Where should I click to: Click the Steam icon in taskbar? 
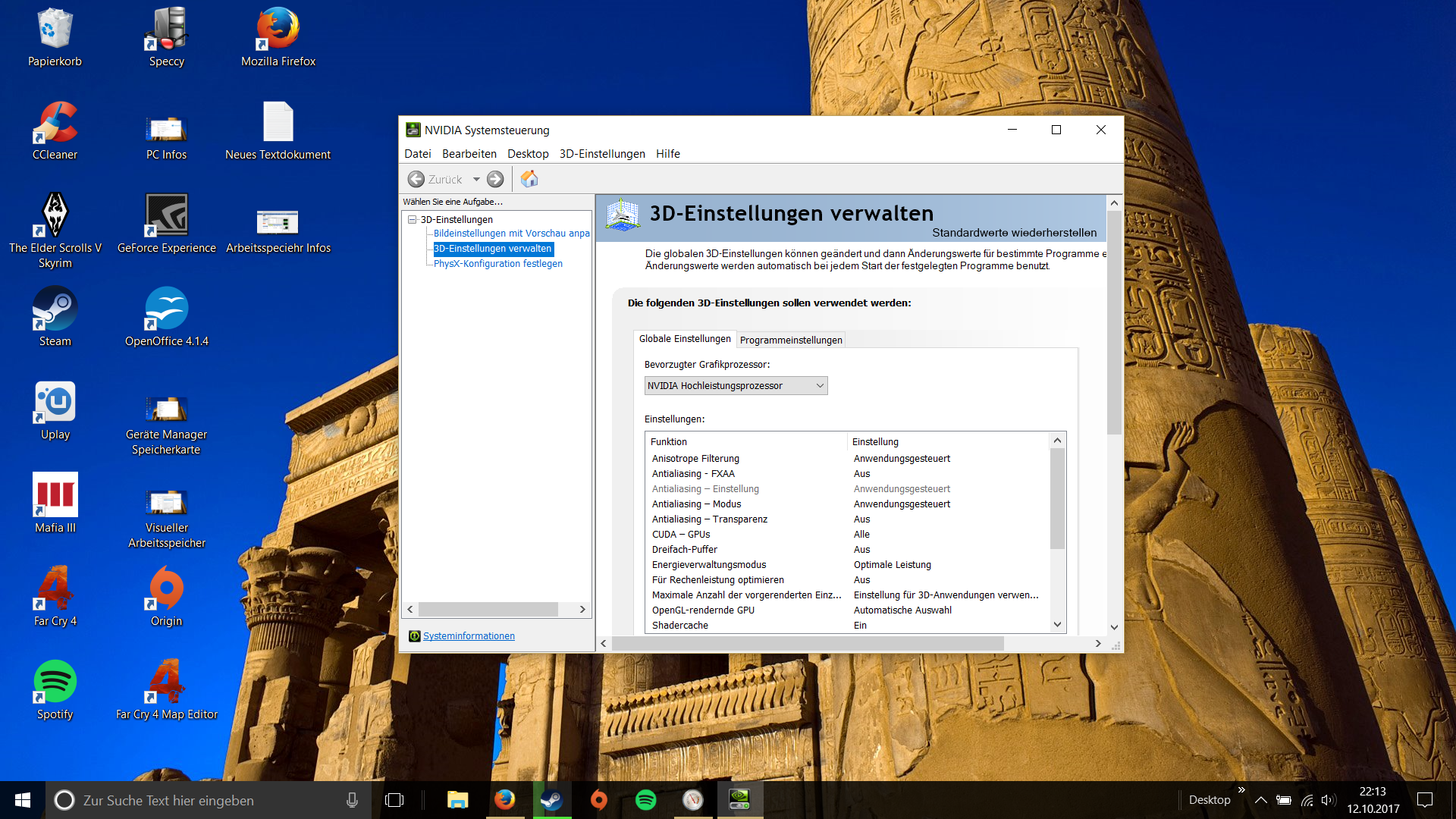(551, 800)
